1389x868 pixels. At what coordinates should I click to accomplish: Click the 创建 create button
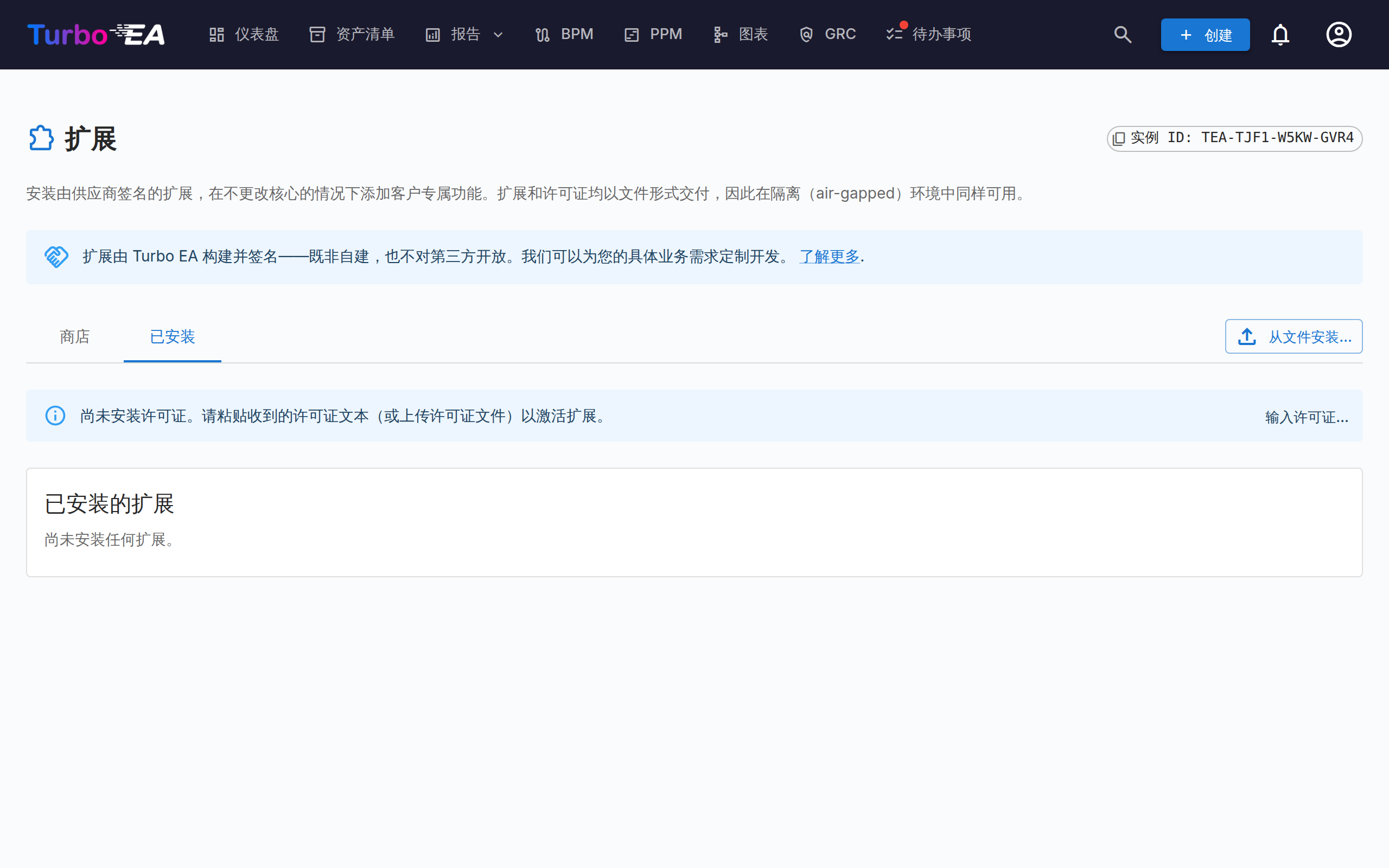(x=1205, y=34)
